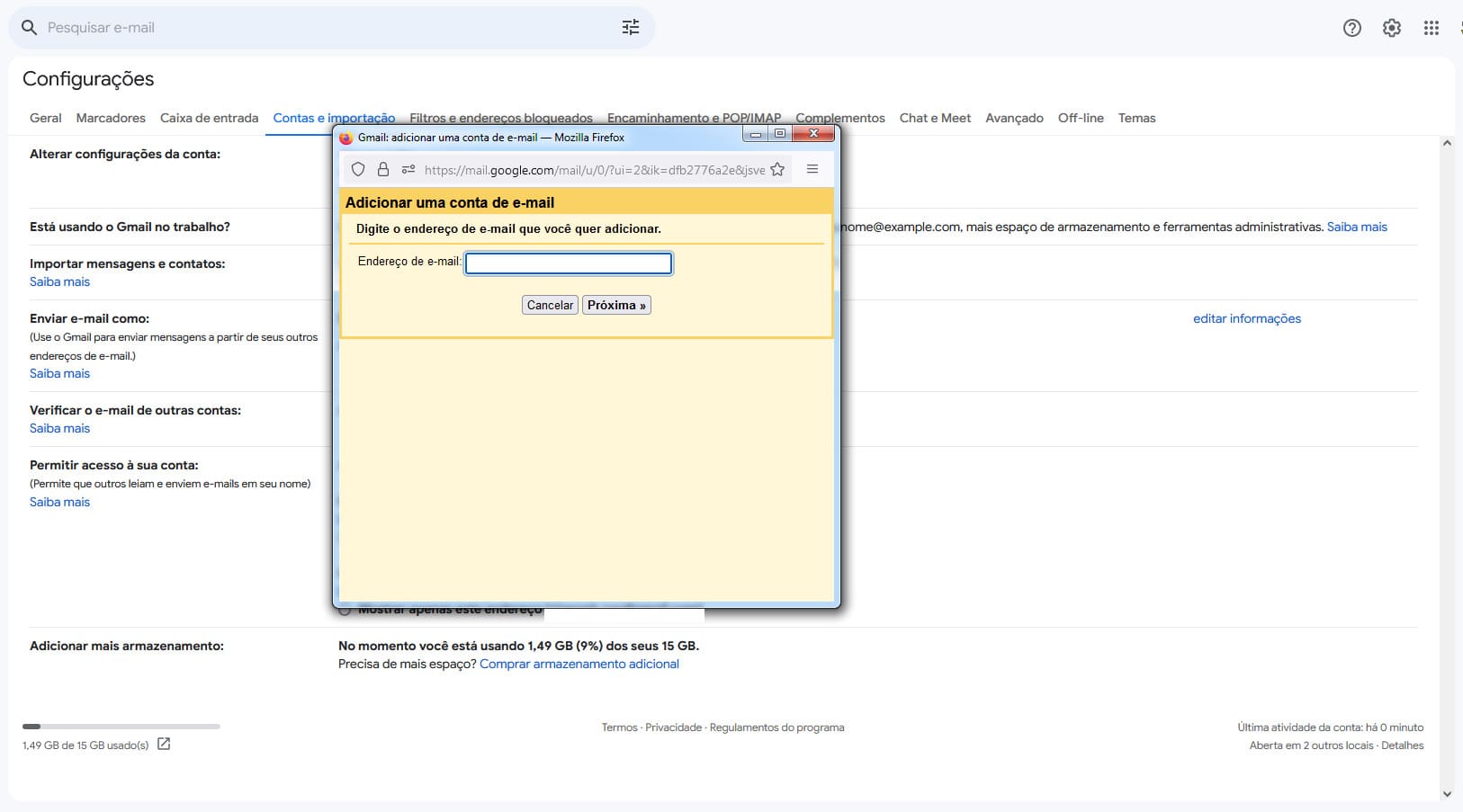Click in the Pesquisar e-mail search box

(x=324, y=28)
